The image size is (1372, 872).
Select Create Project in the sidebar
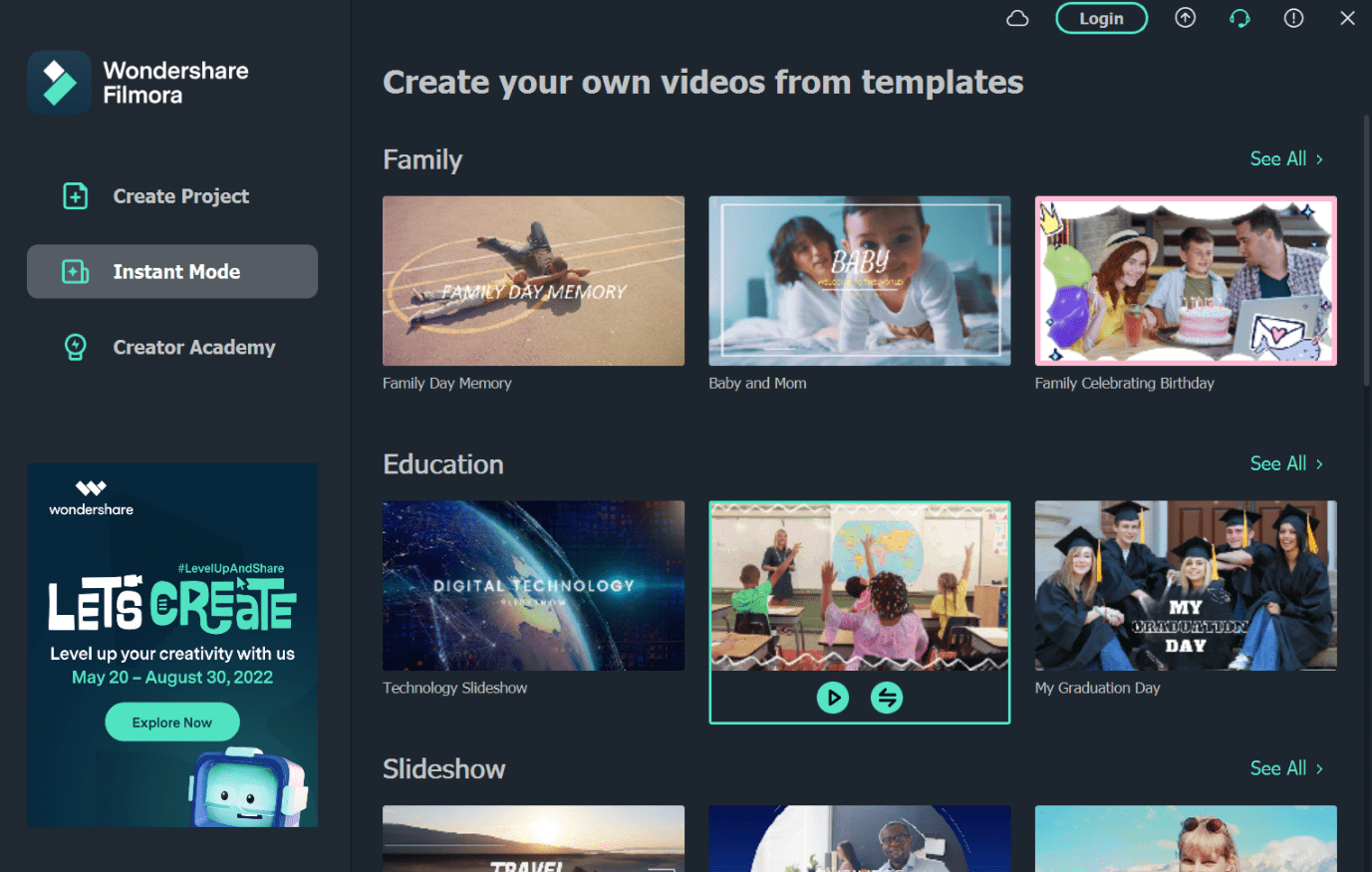(x=172, y=196)
